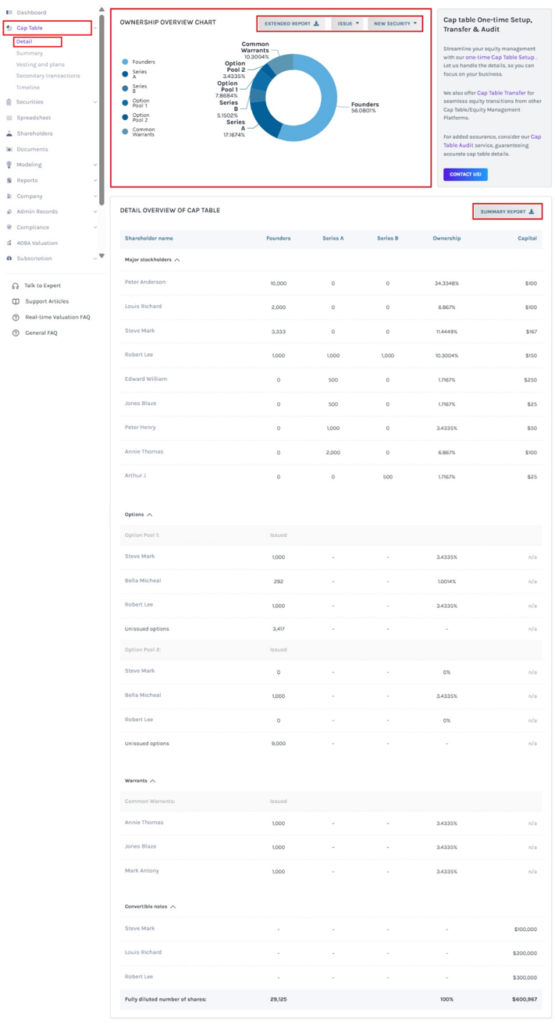Open the one-time Cap Table Setup link
The height and width of the screenshot is (1024, 555).
[x=500, y=57]
